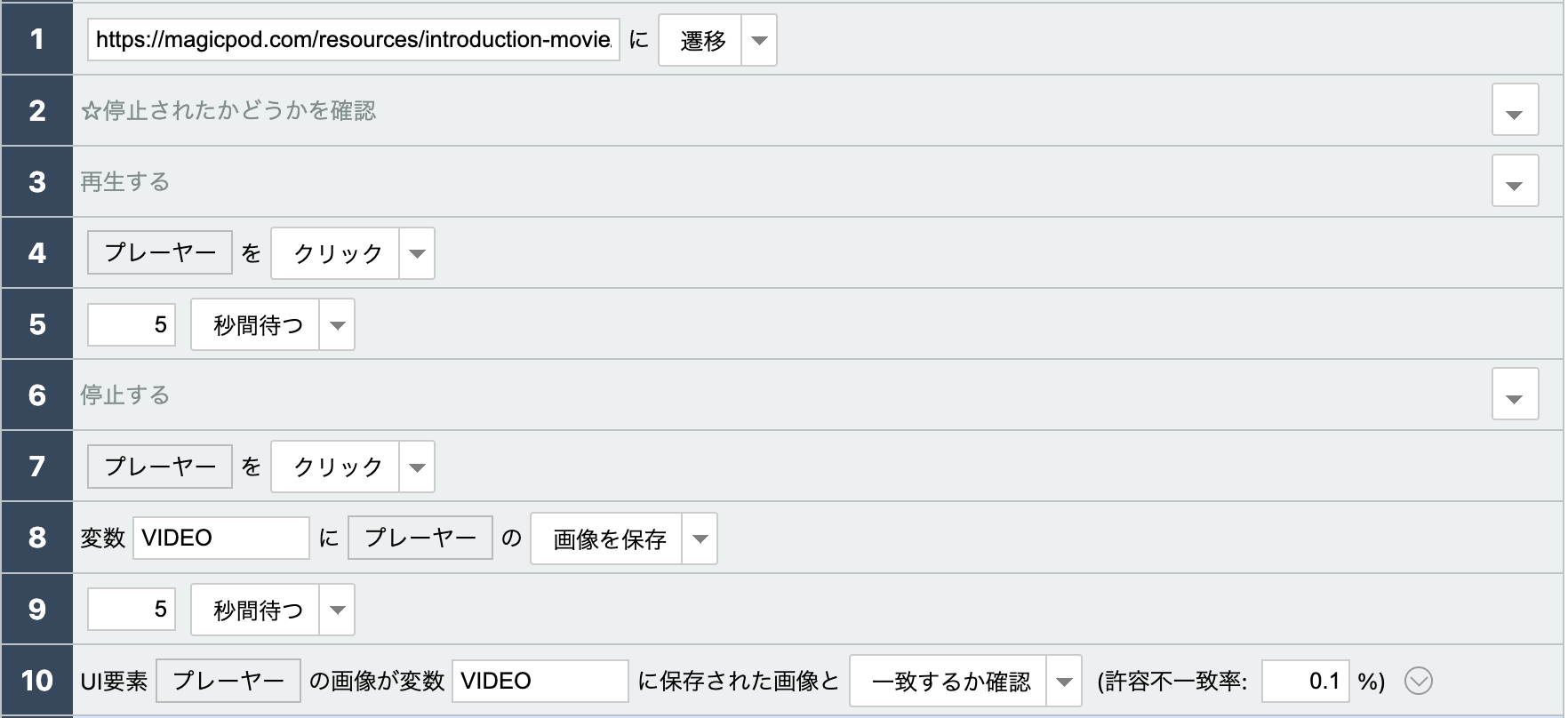
Task: Click the プレーヤー element button in step 8
Action: pyautogui.click(x=420, y=538)
